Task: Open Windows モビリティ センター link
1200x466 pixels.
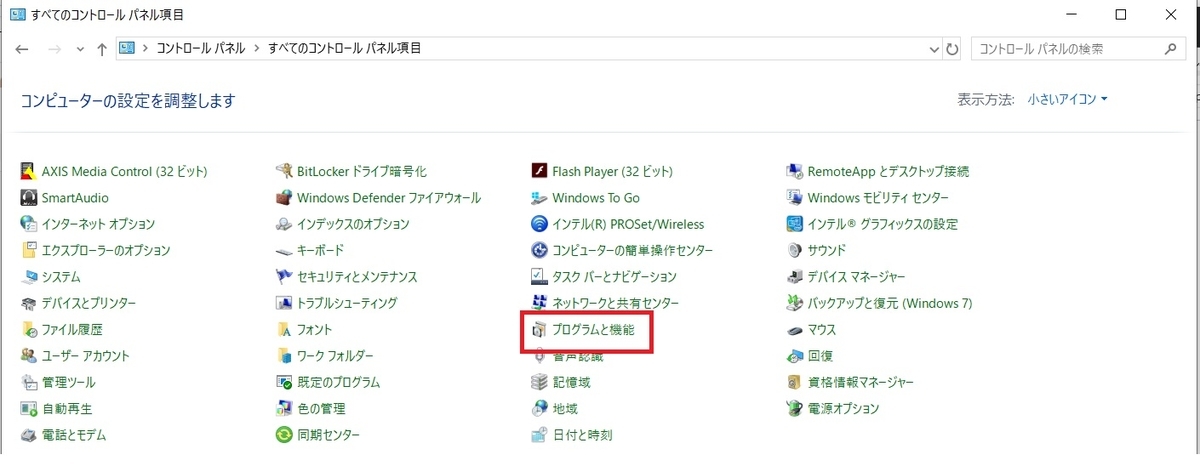Action: (878, 198)
